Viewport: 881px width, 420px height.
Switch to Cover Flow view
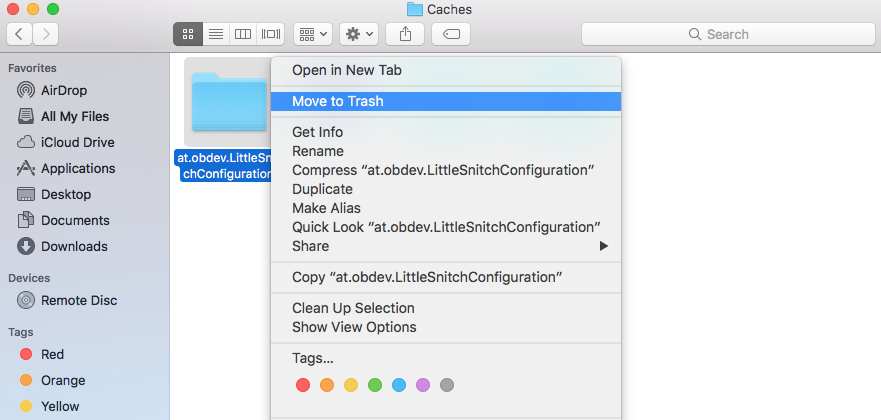[x=270, y=34]
